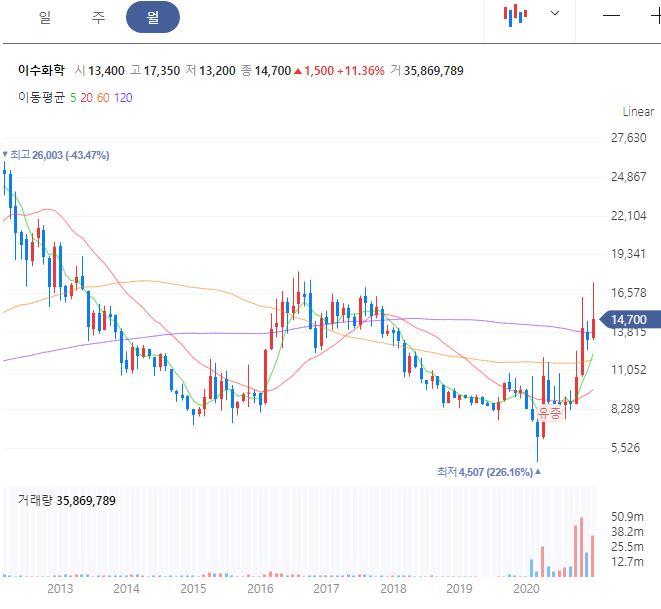The image size is (661, 609).
Task: Click the 14,700 current price tag
Action: coord(629,319)
